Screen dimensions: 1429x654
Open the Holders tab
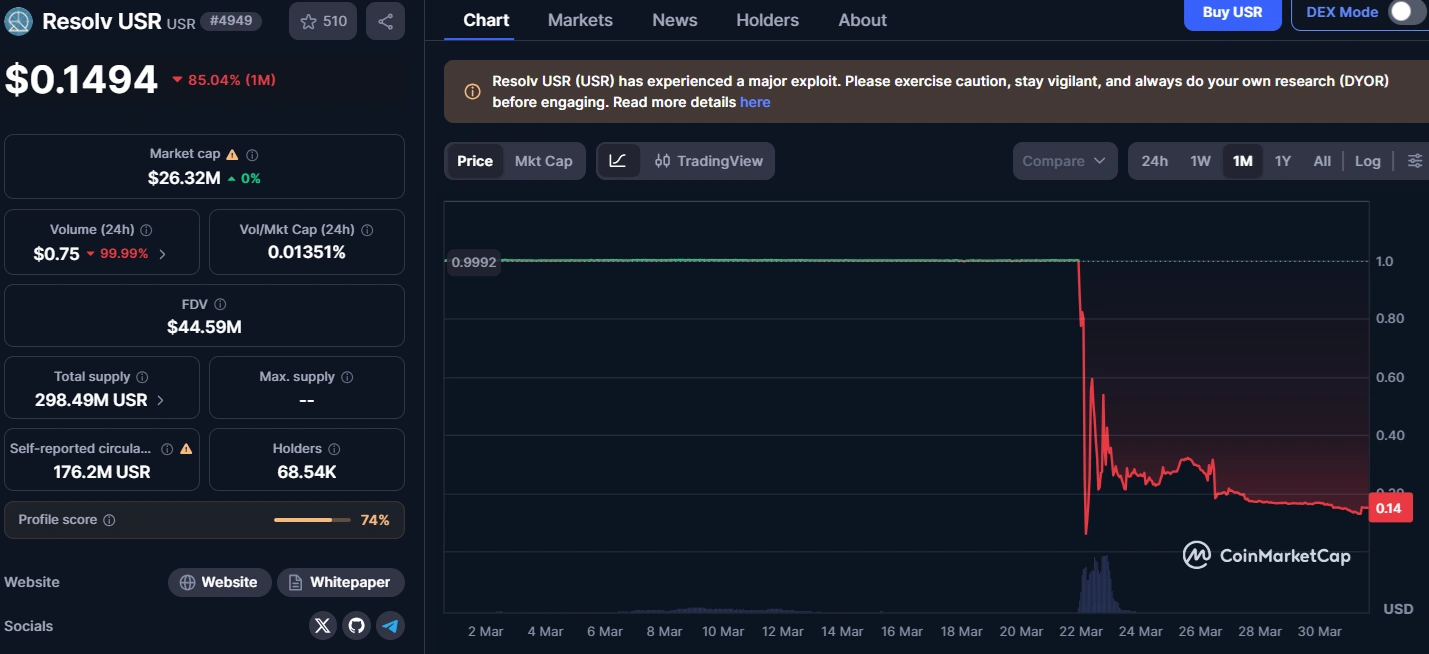pyautogui.click(x=766, y=19)
